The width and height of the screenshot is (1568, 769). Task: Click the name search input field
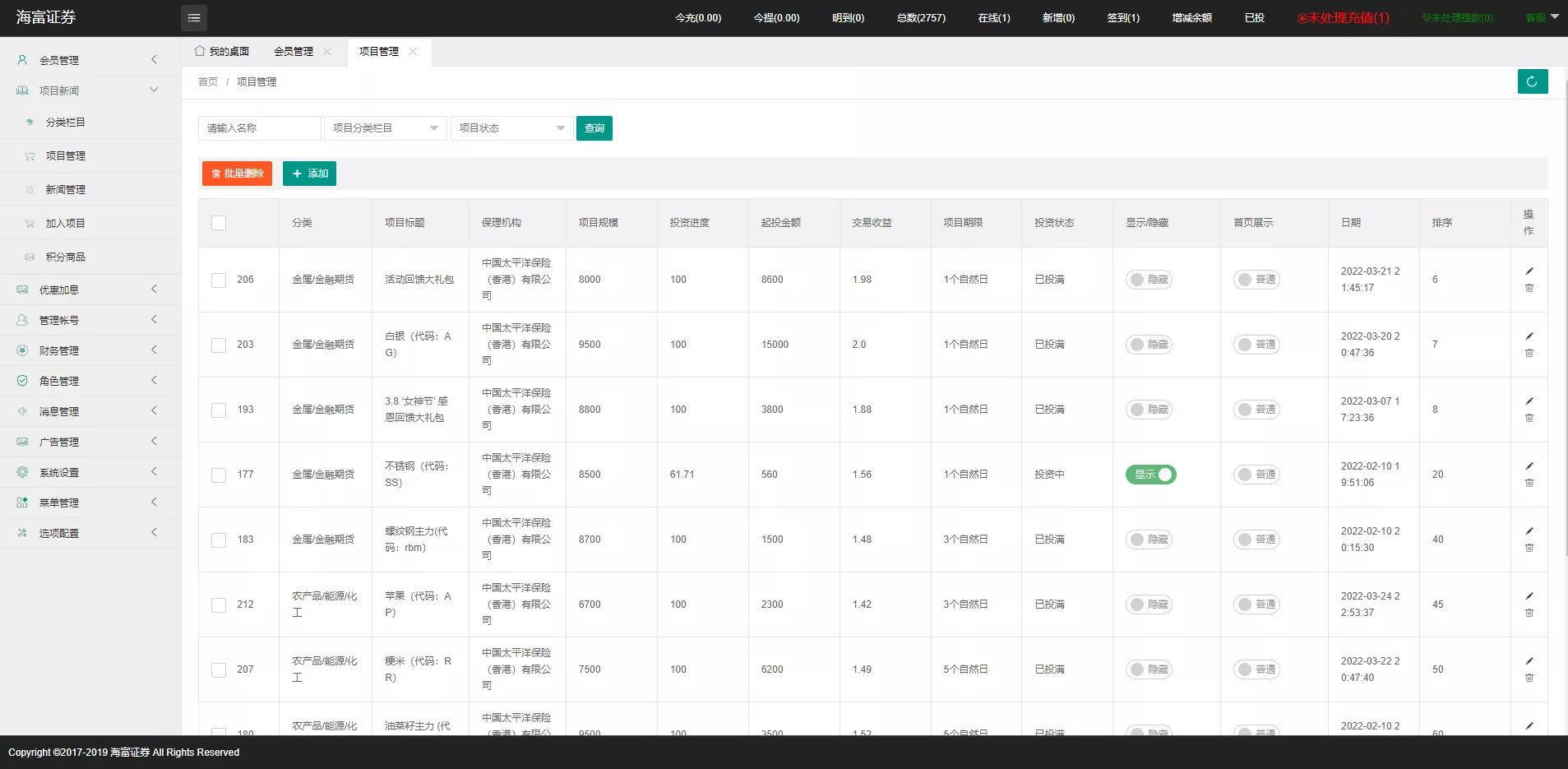(x=259, y=128)
